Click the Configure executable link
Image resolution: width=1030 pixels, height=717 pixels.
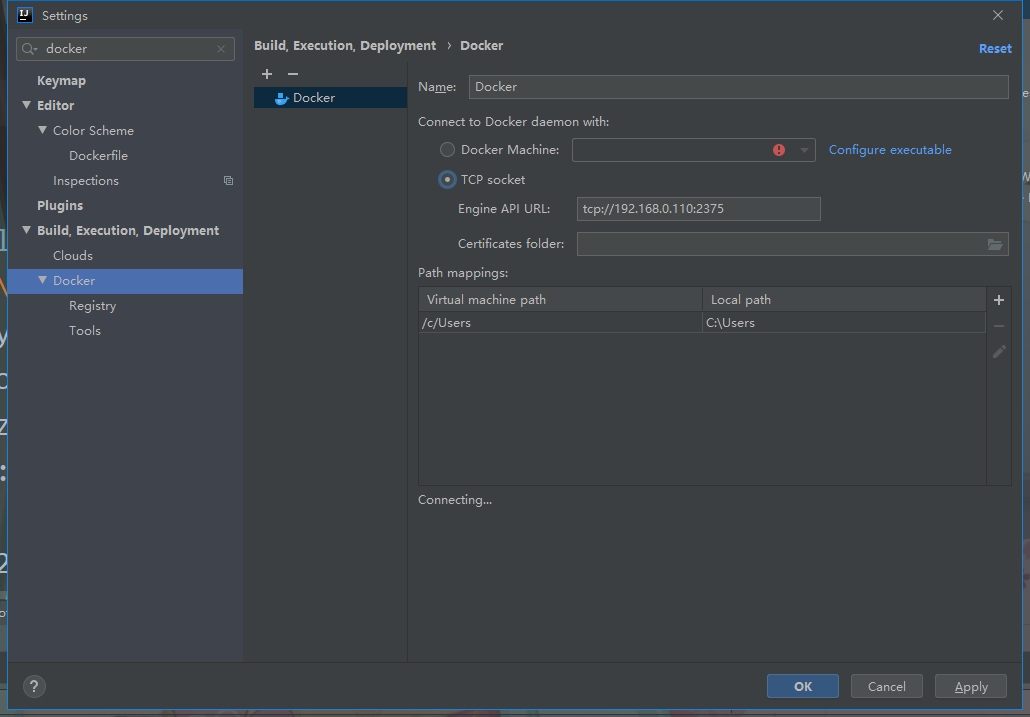pos(890,150)
